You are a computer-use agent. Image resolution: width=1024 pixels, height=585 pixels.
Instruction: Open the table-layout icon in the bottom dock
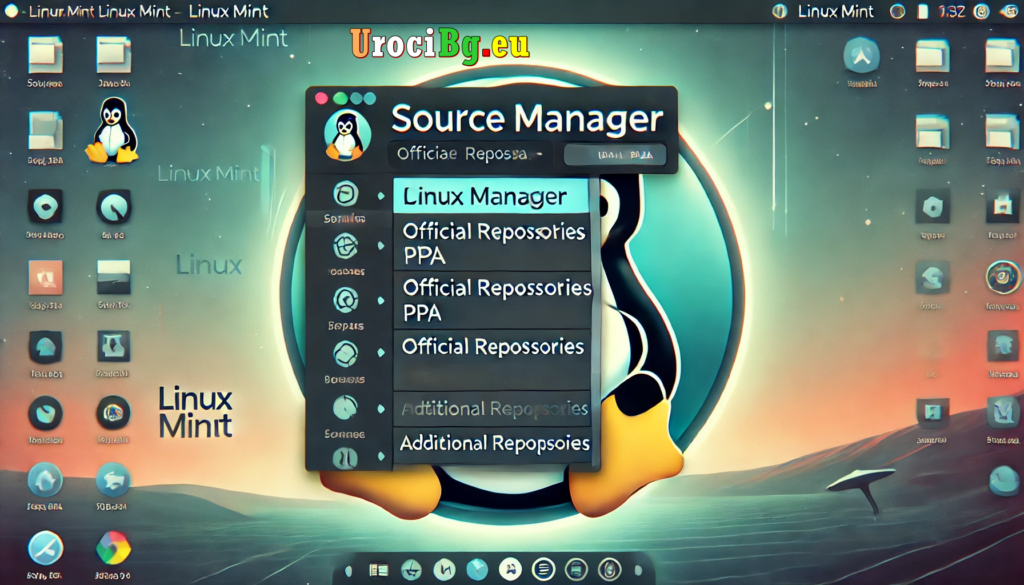click(x=379, y=570)
